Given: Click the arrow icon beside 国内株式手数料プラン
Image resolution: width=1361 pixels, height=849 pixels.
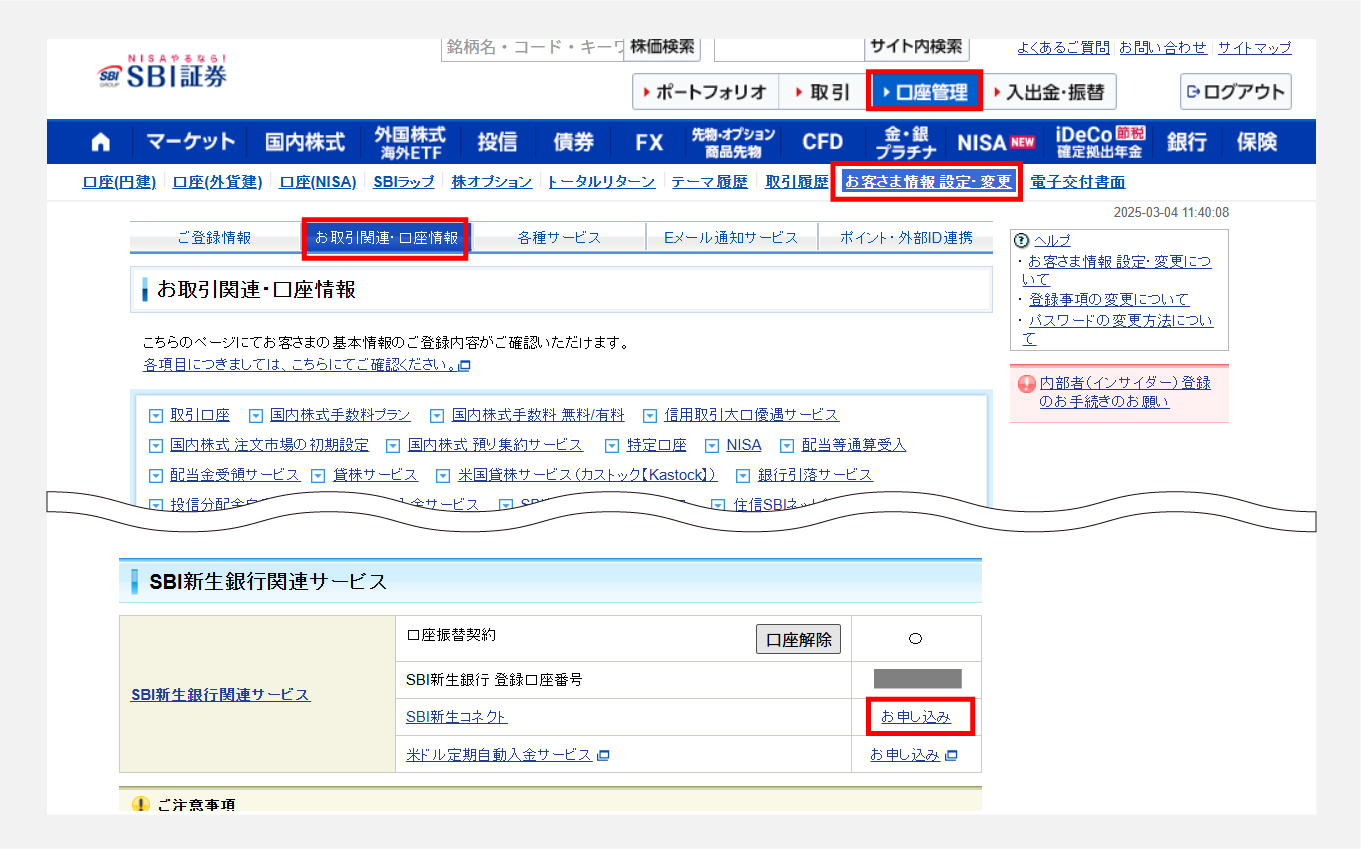Looking at the screenshot, I should [x=255, y=416].
